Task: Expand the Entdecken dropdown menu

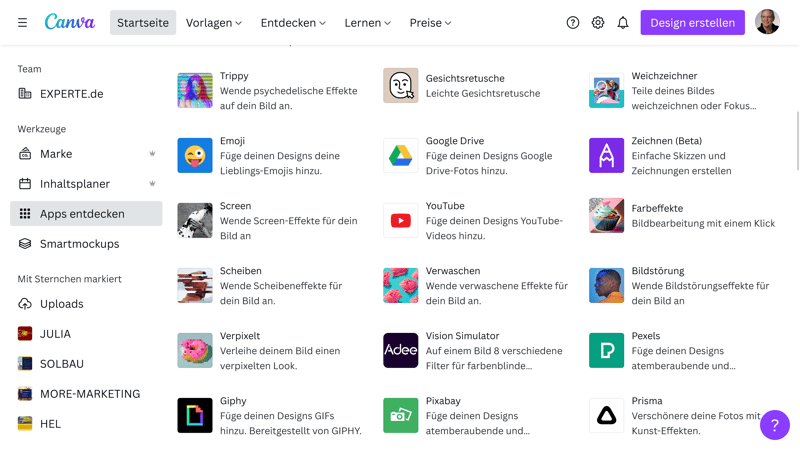Action: pyautogui.click(x=293, y=23)
